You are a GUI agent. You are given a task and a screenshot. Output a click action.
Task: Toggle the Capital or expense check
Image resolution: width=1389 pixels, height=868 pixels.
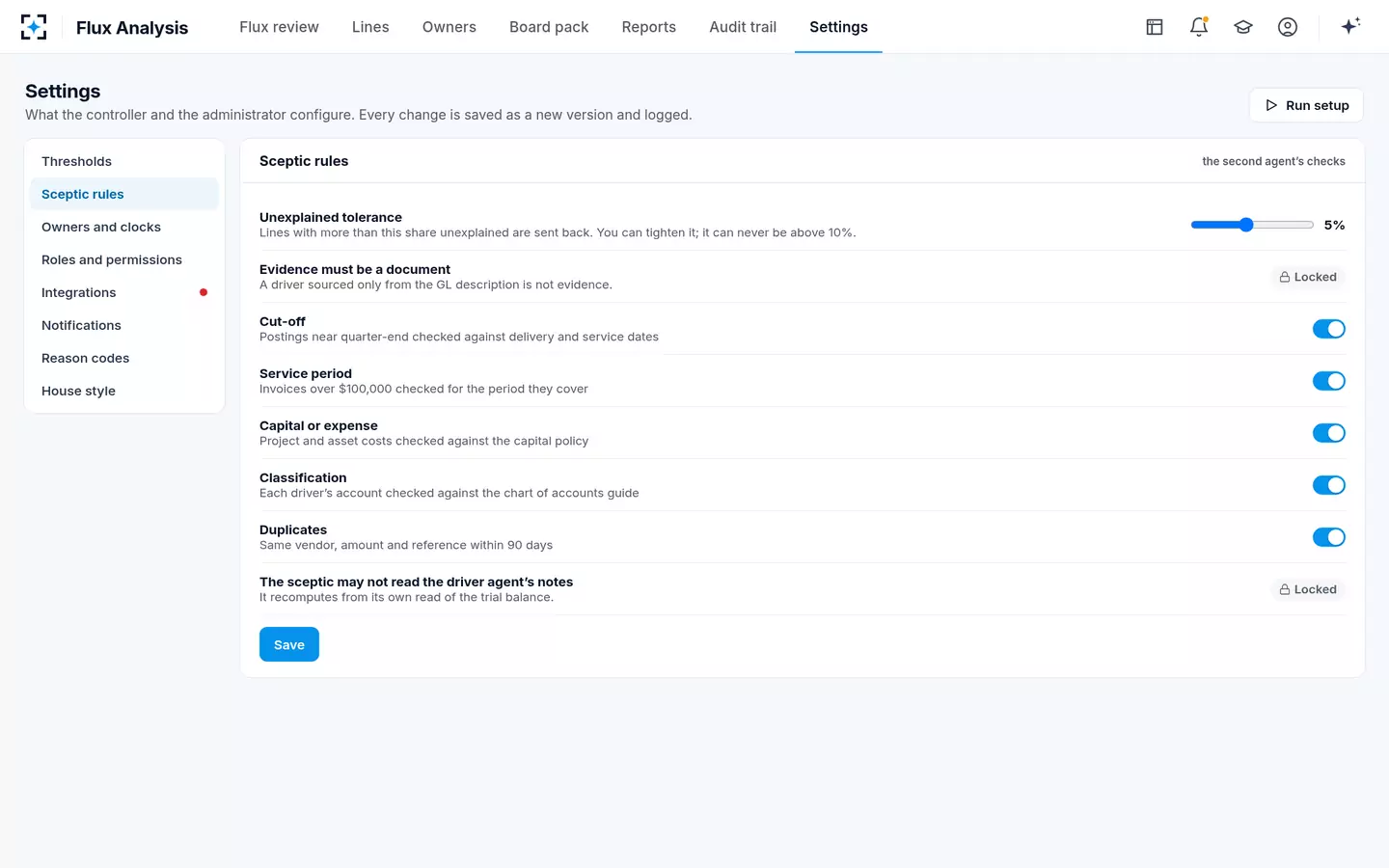[x=1329, y=433]
